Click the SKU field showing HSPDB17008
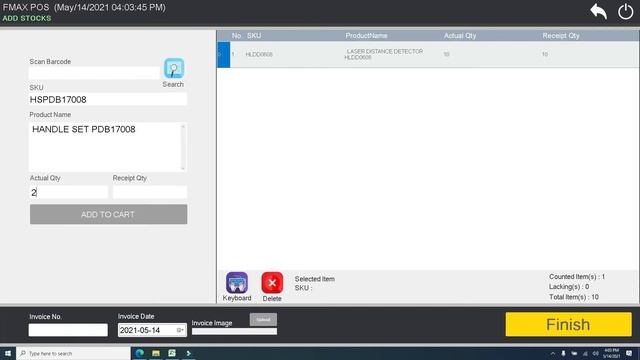This screenshot has height=360, width=640. pyautogui.click(x=108, y=99)
